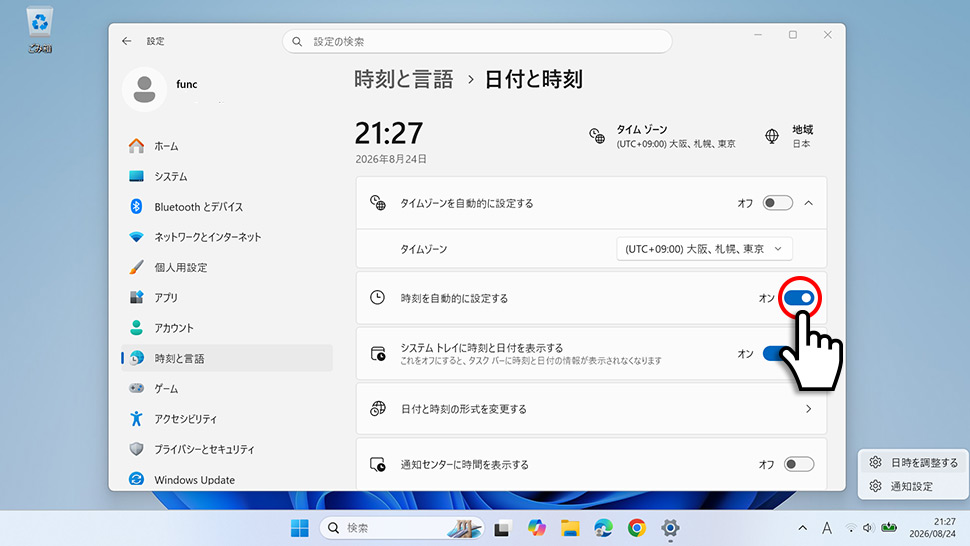Click the taskbar 検索 box

402,528
